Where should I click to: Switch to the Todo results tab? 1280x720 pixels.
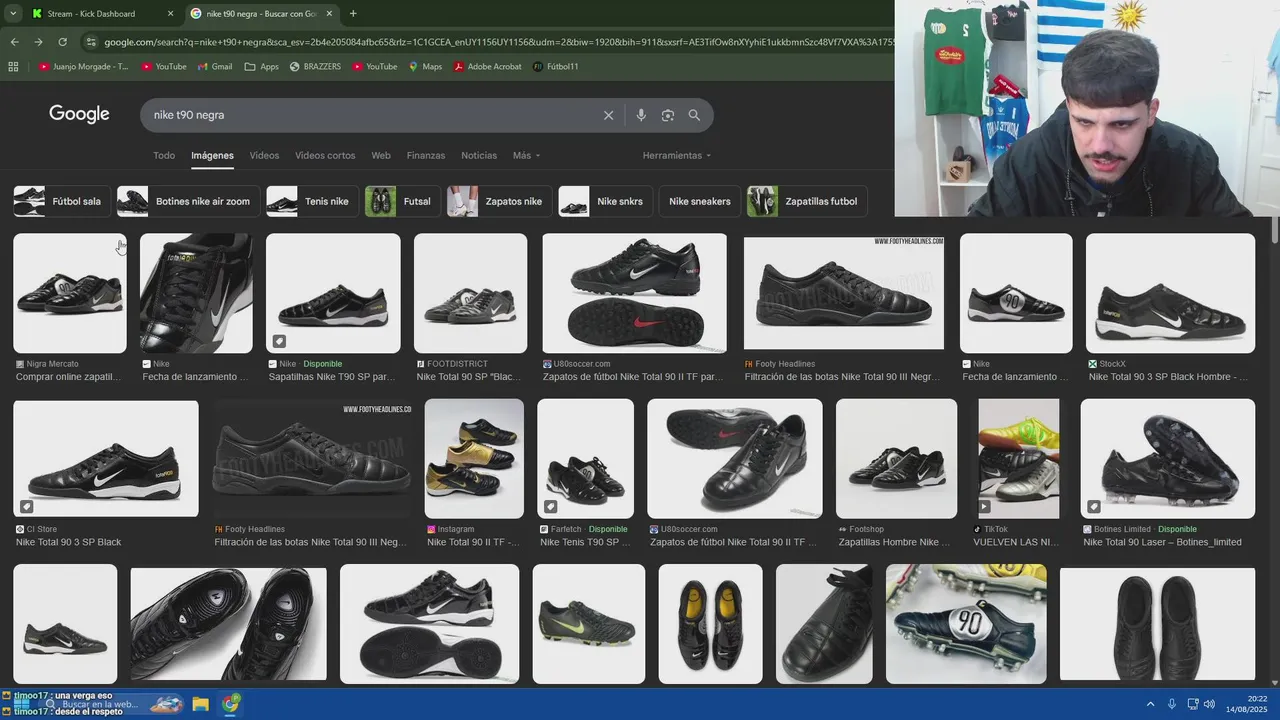pos(164,155)
